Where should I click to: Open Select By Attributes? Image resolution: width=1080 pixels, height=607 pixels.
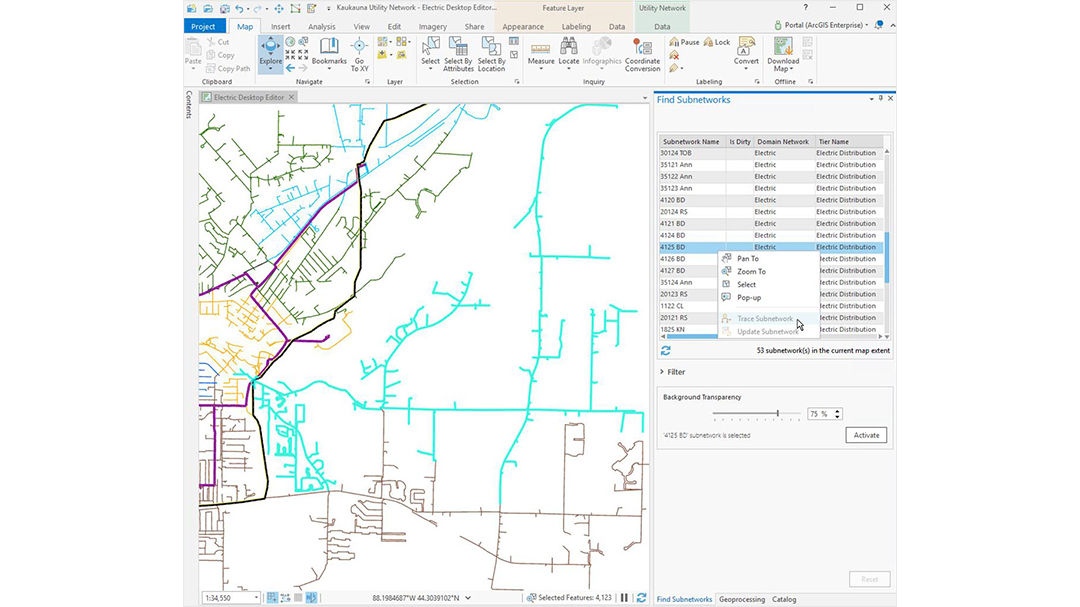click(x=458, y=54)
